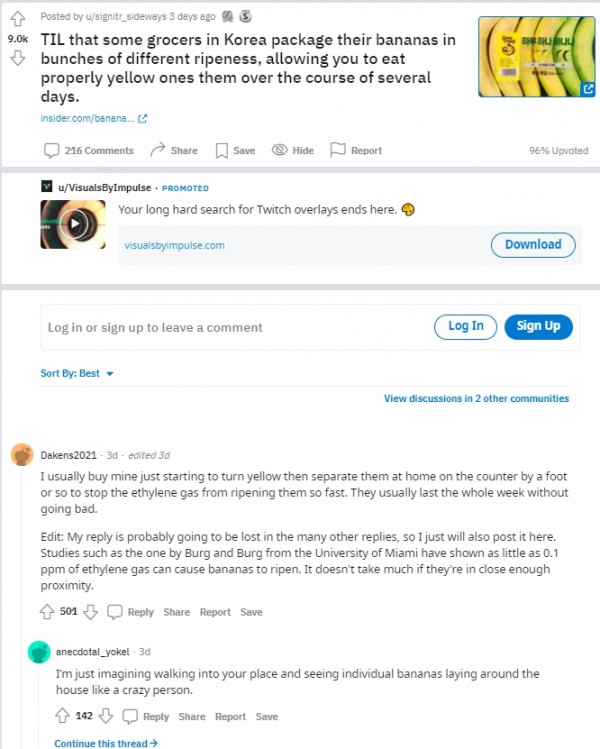Upvote anecdotal_yokel's comment

62,716
